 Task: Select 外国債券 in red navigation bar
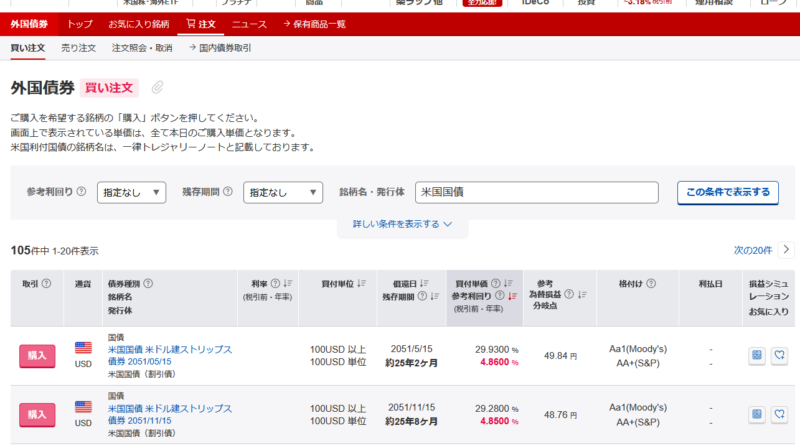[x=29, y=24]
